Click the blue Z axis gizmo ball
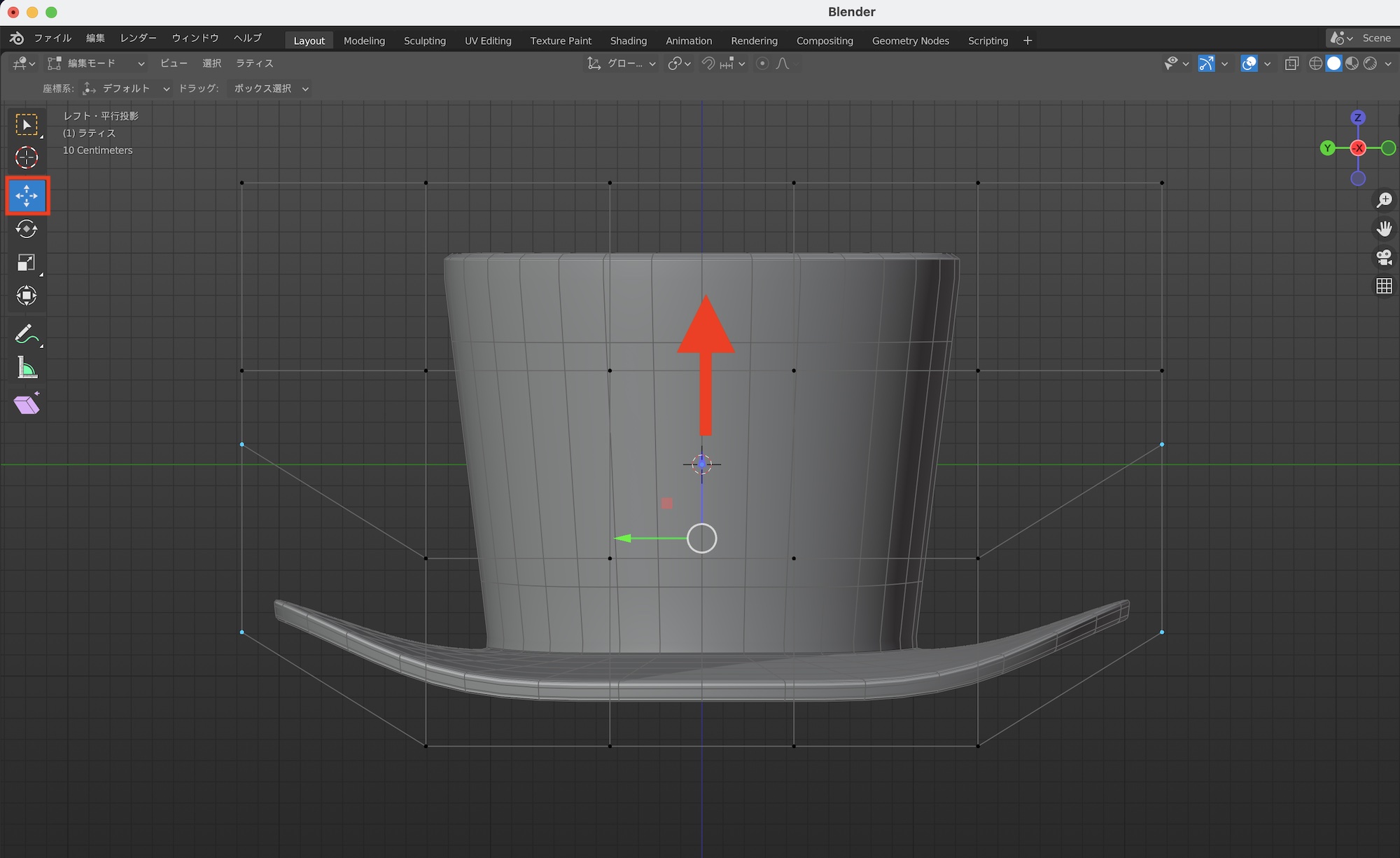The height and width of the screenshot is (858, 1400). [x=1358, y=118]
